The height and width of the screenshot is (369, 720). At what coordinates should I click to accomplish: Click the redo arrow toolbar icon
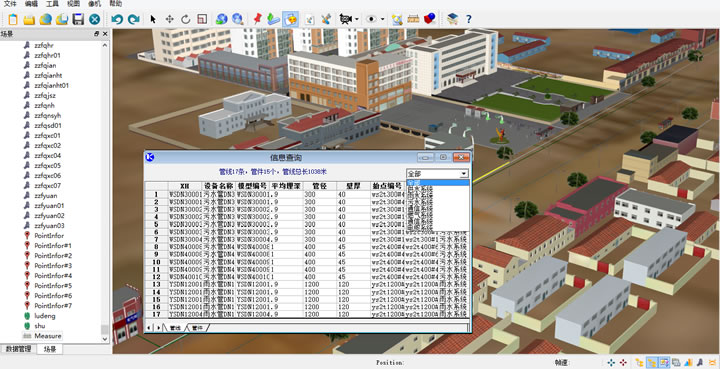tap(134, 19)
